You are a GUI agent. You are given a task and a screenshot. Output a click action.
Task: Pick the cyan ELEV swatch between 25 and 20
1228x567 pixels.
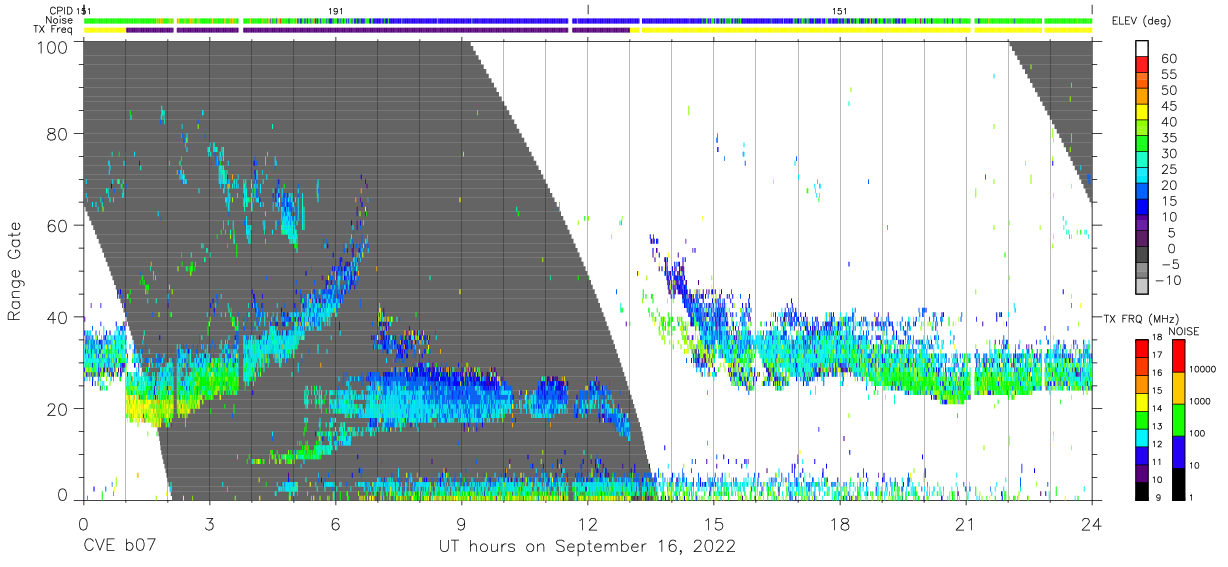click(x=1143, y=177)
